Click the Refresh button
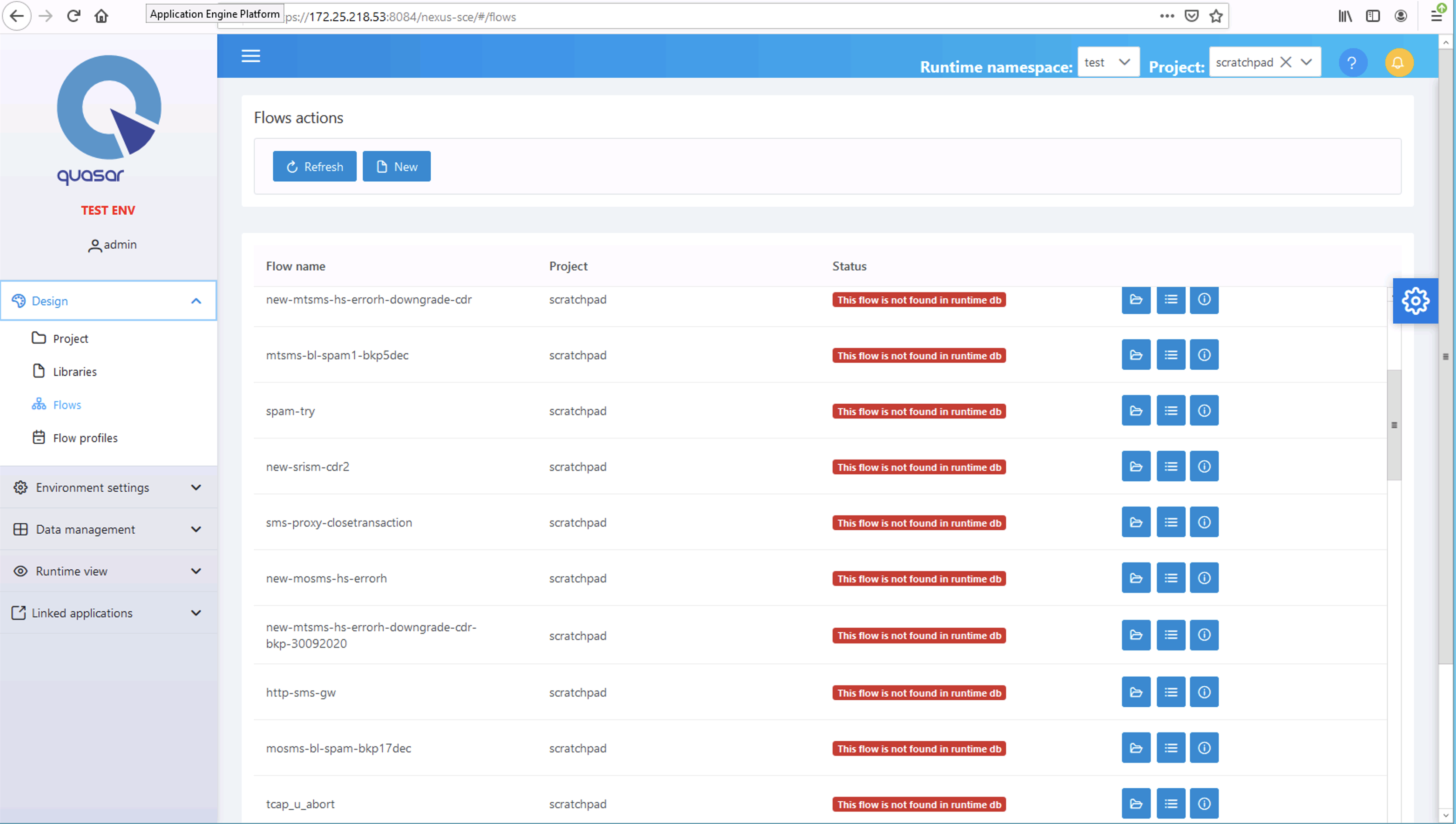 pos(315,167)
